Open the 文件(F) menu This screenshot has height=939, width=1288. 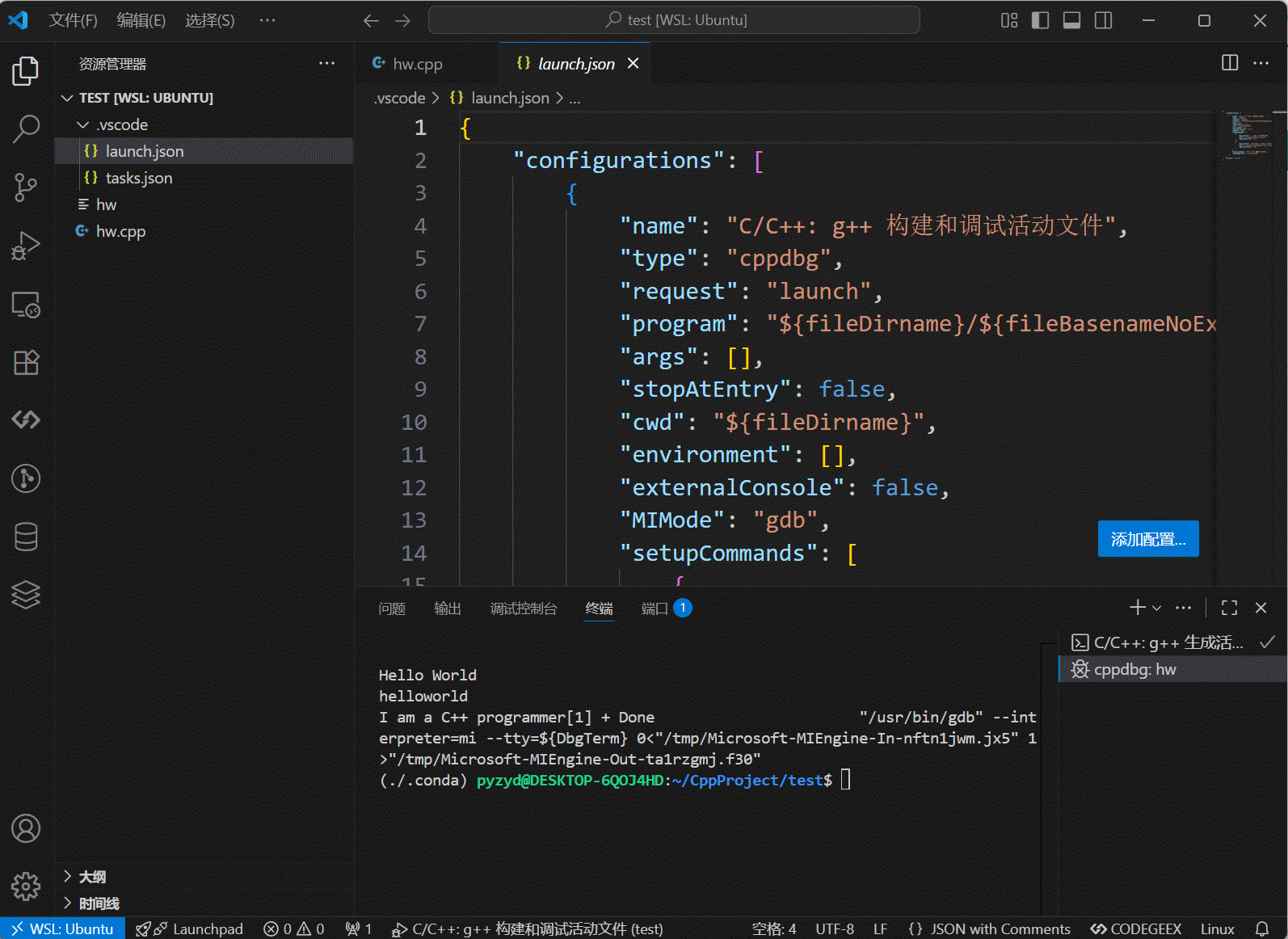point(73,20)
